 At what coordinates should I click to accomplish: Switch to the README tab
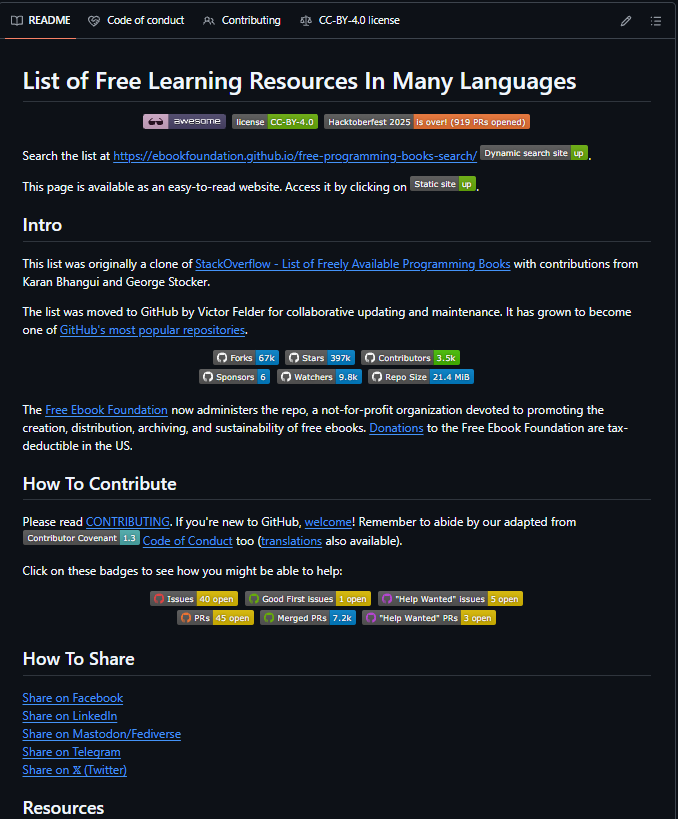41,20
